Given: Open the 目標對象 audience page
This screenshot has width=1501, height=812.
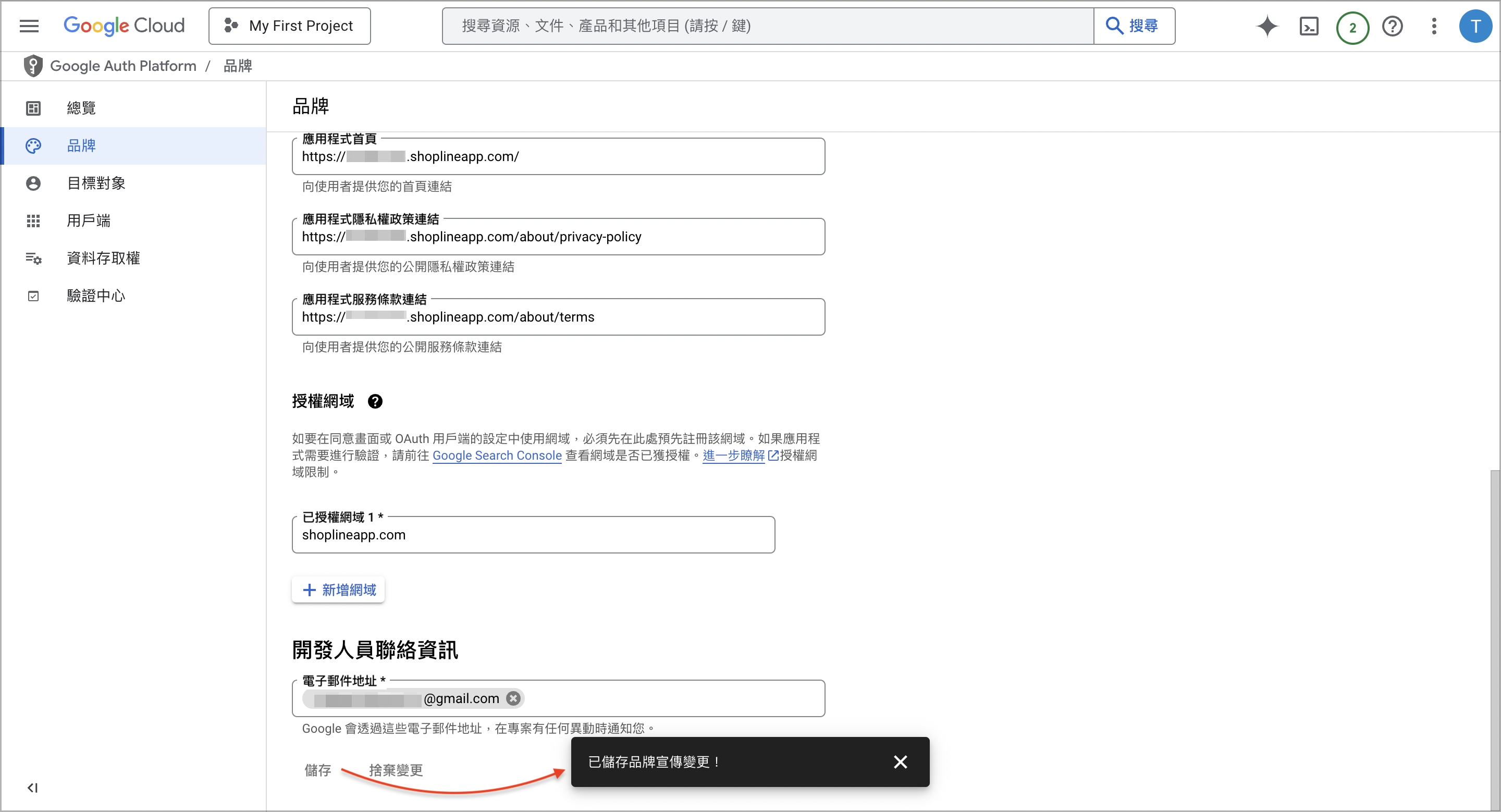Looking at the screenshot, I should click(134, 183).
